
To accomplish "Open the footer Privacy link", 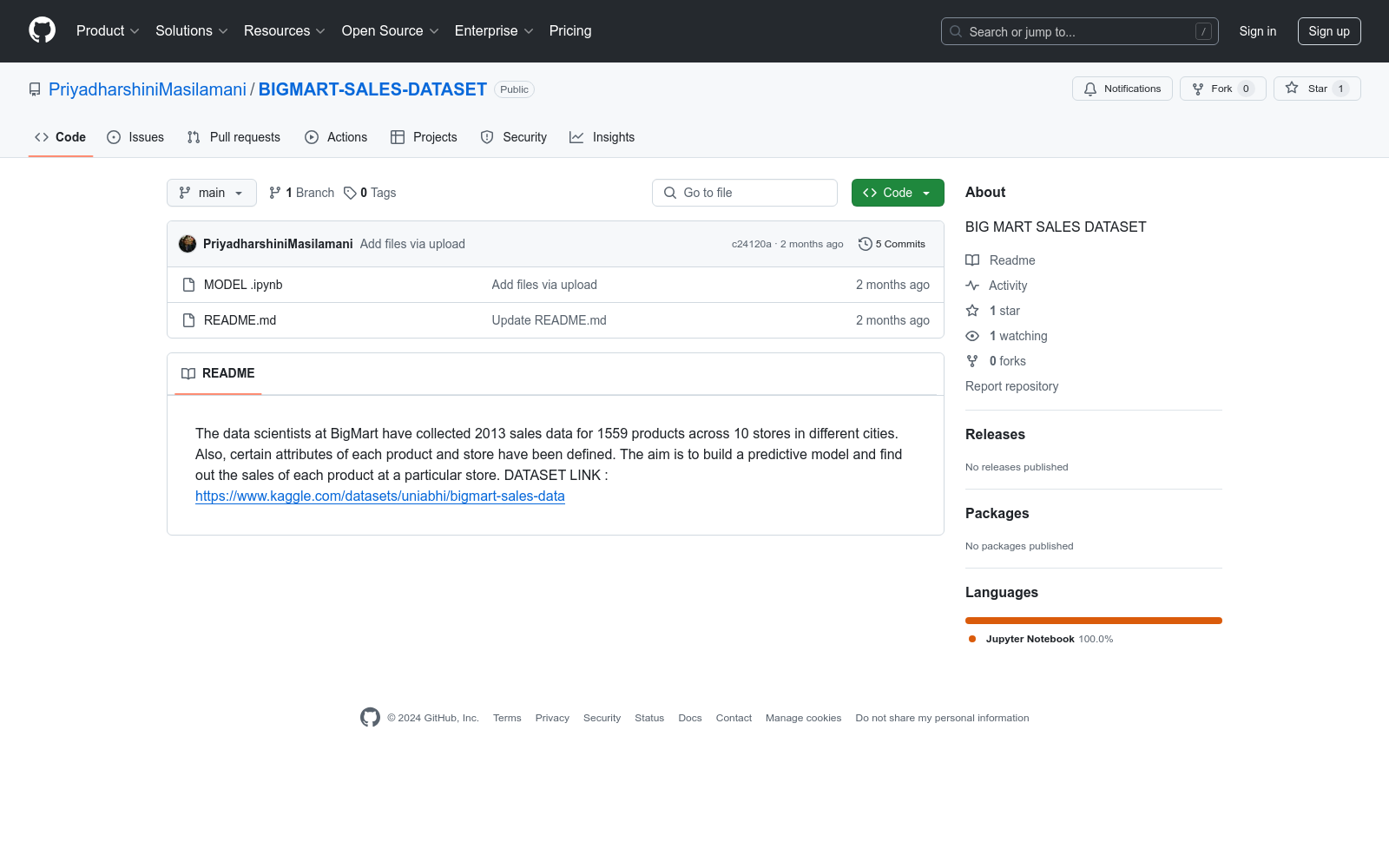I will (x=552, y=718).
